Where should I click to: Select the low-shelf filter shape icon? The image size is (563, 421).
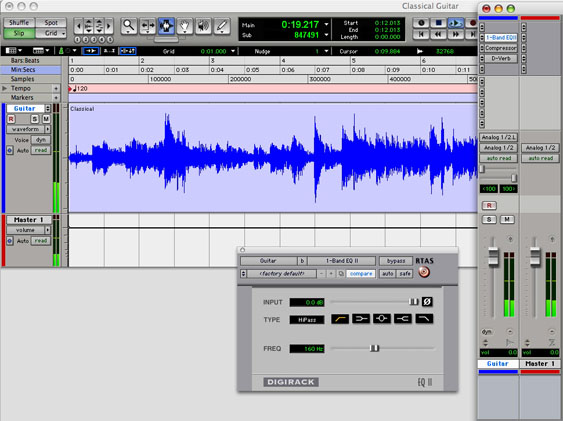(361, 318)
